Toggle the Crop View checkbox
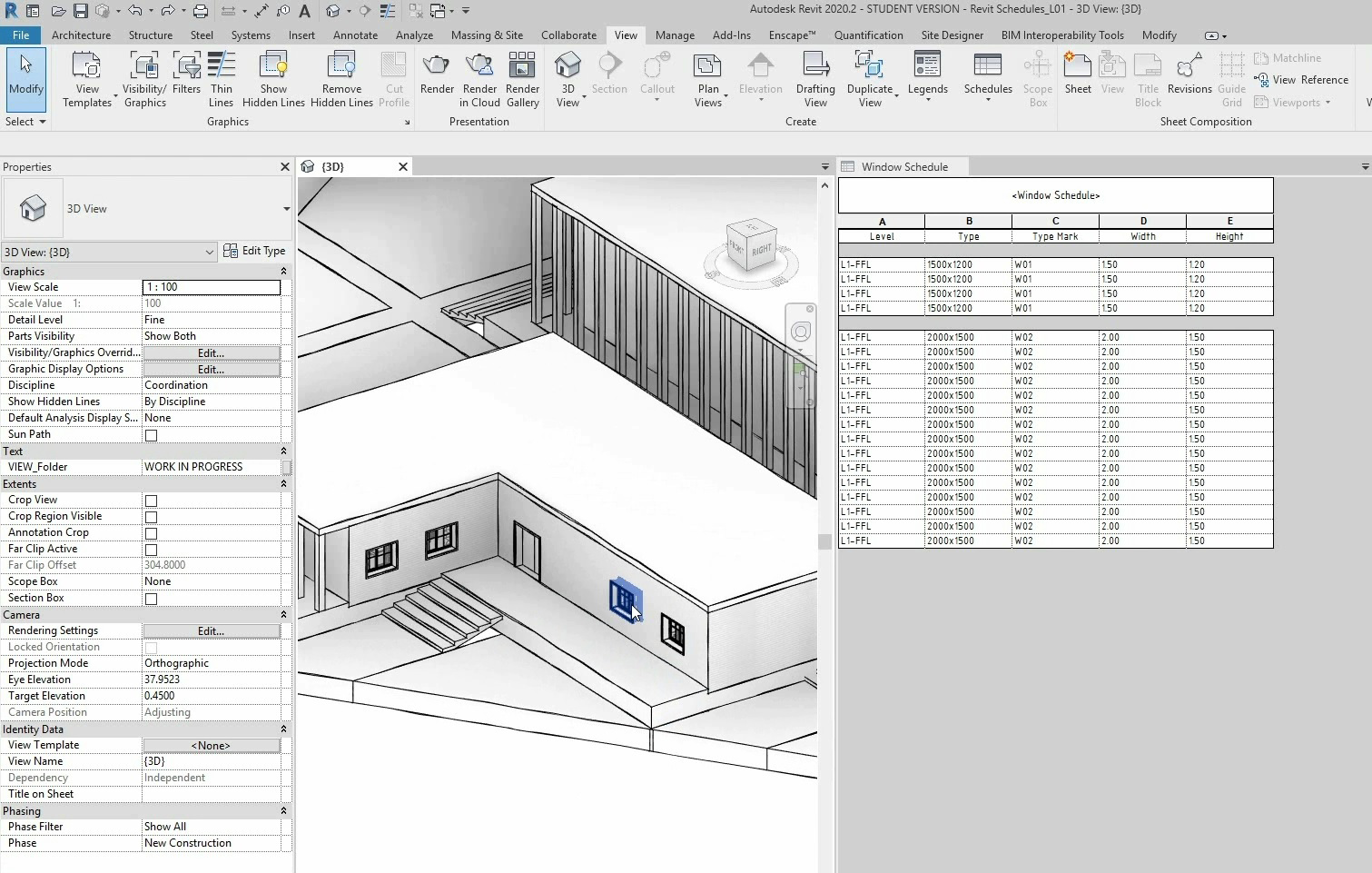1372x873 pixels. pyautogui.click(x=152, y=501)
